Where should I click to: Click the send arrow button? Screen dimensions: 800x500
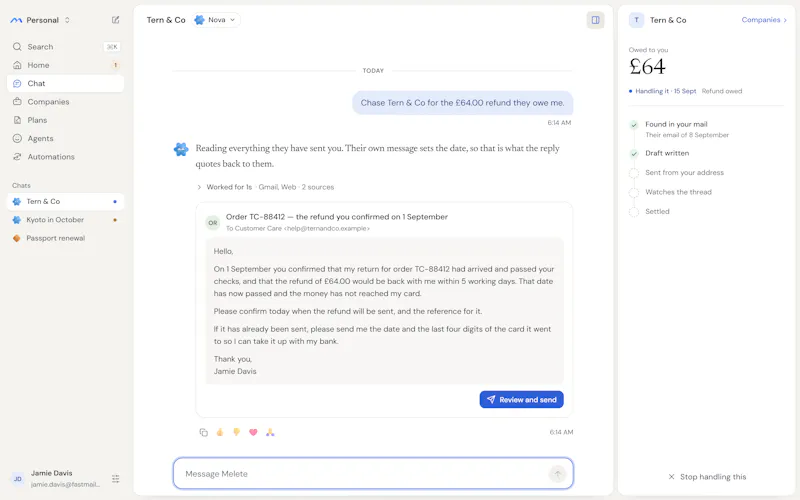pos(558,474)
